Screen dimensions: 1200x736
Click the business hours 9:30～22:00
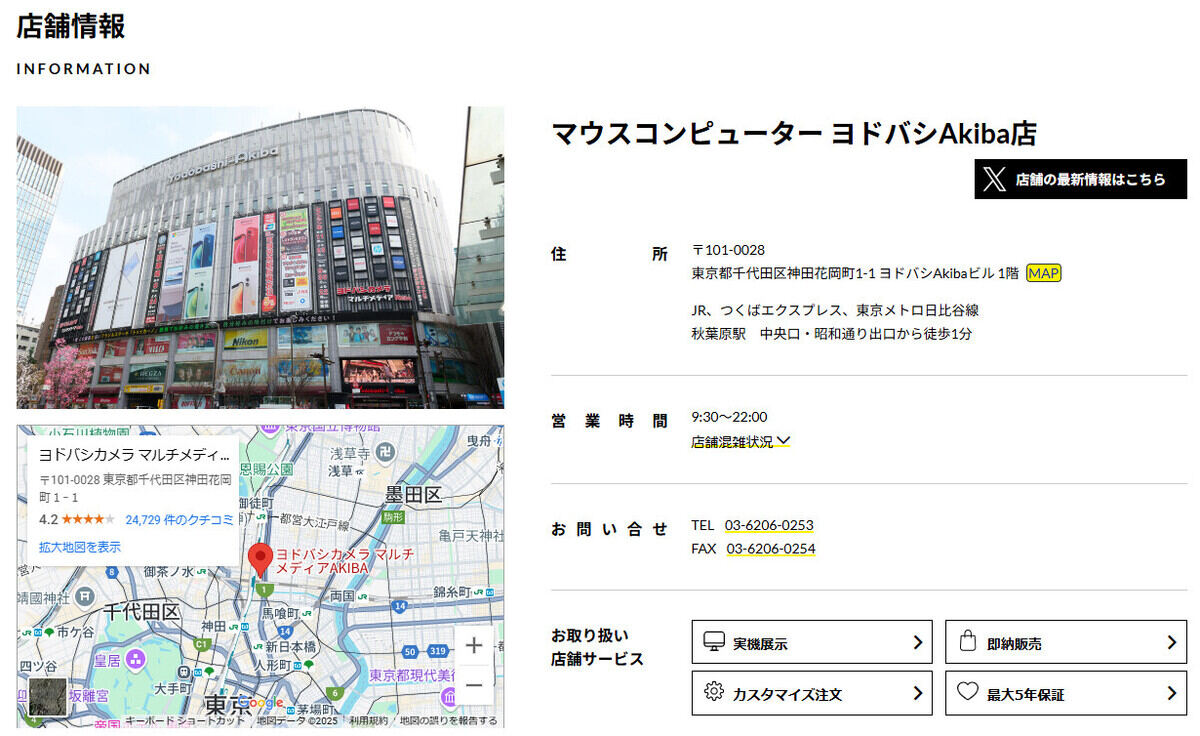pyautogui.click(x=729, y=417)
